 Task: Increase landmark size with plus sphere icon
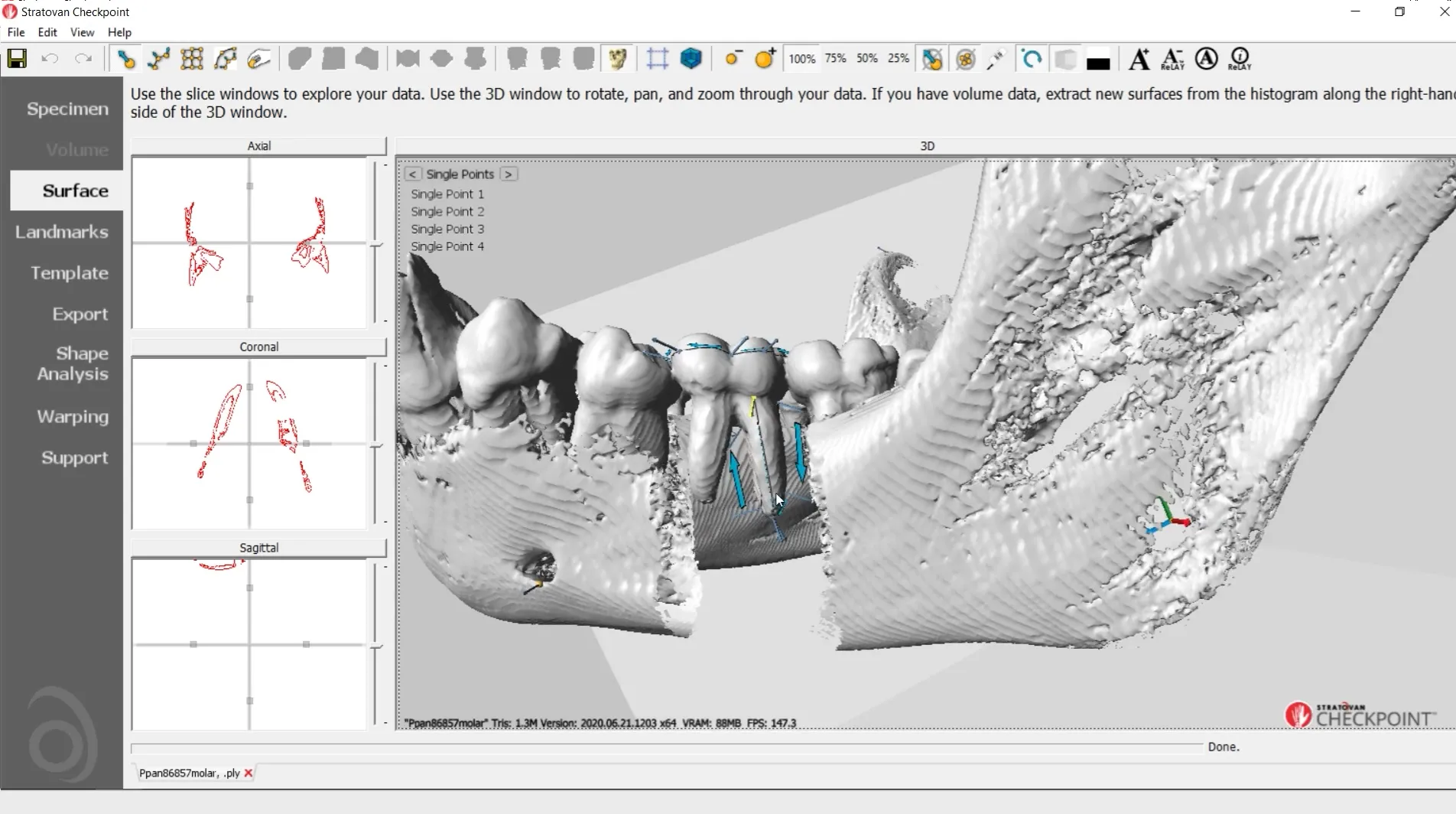click(x=765, y=59)
